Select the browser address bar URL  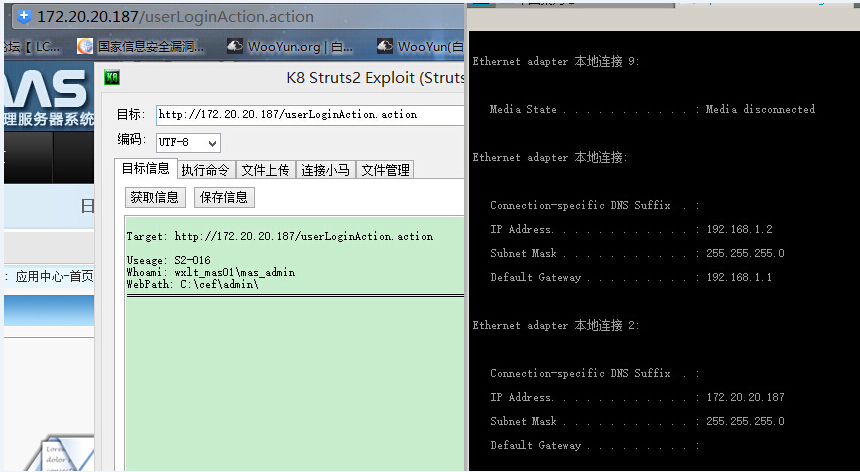pos(176,16)
